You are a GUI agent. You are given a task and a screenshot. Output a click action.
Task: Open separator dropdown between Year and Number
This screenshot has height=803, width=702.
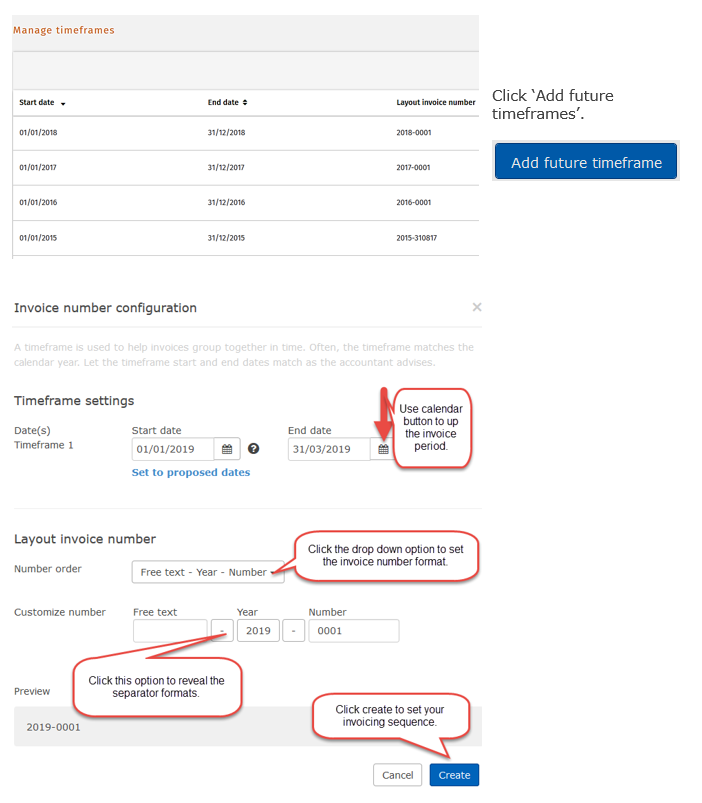pyautogui.click(x=293, y=631)
